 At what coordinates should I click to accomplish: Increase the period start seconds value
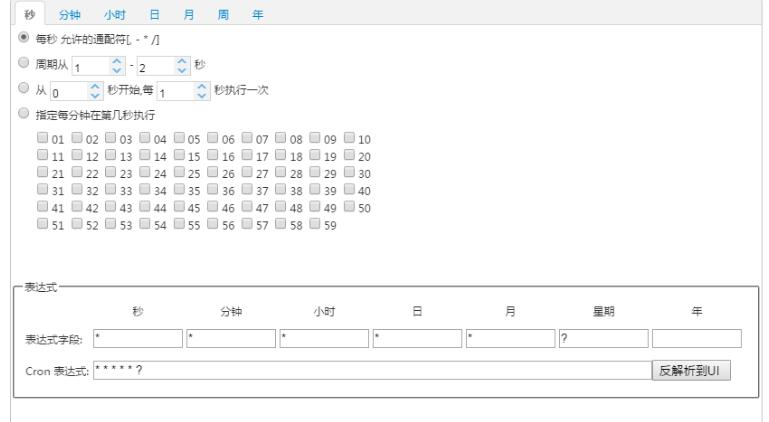tap(117, 62)
